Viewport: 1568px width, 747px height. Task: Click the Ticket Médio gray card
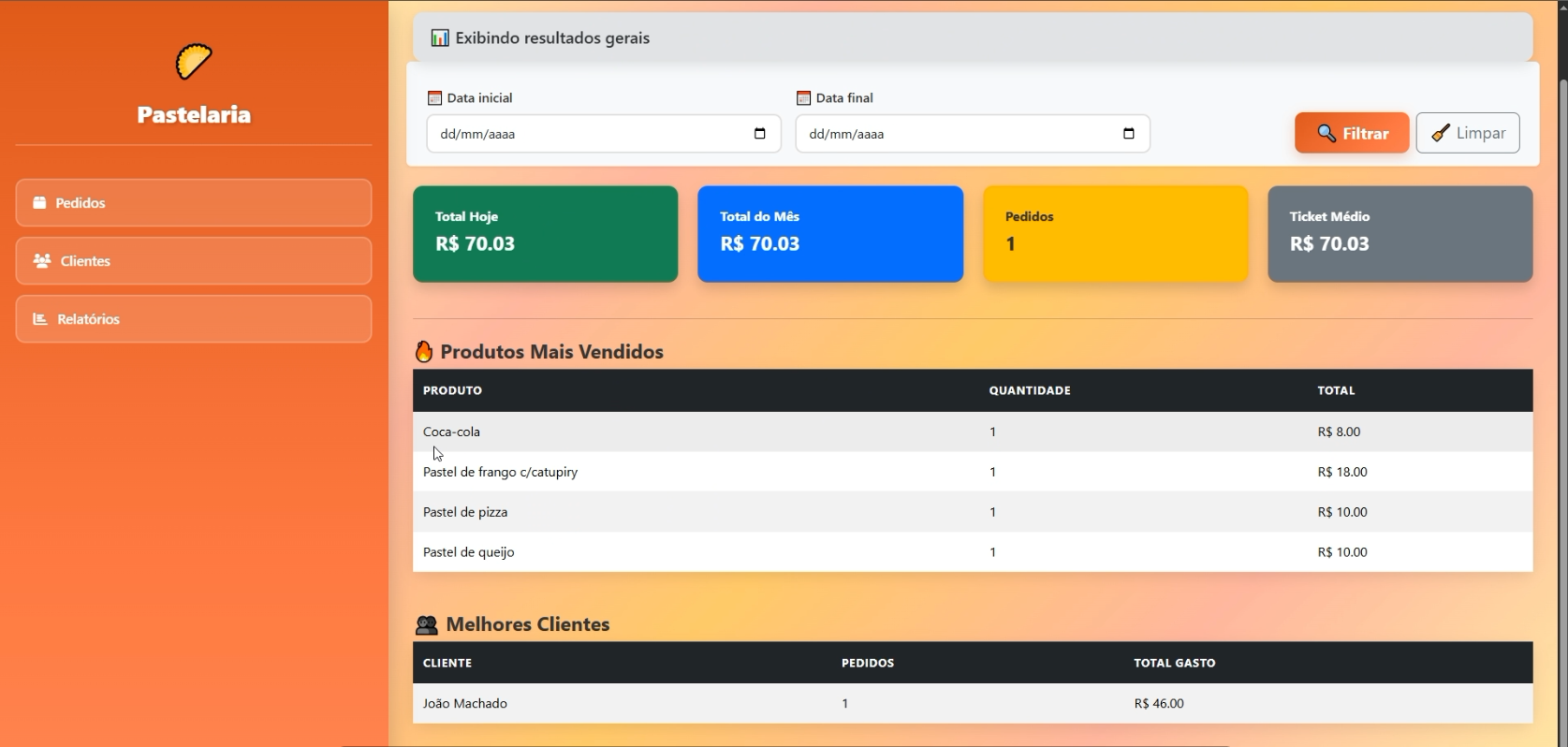coord(1400,234)
